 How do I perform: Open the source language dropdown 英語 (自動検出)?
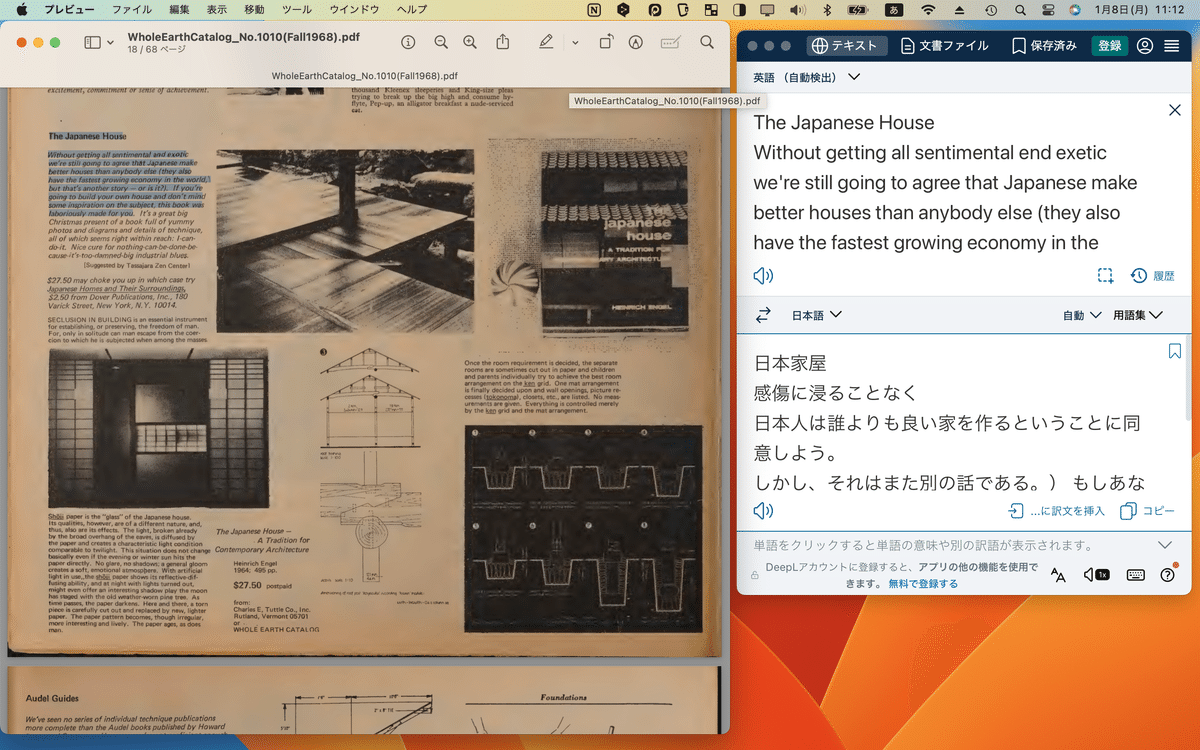pyautogui.click(x=807, y=77)
